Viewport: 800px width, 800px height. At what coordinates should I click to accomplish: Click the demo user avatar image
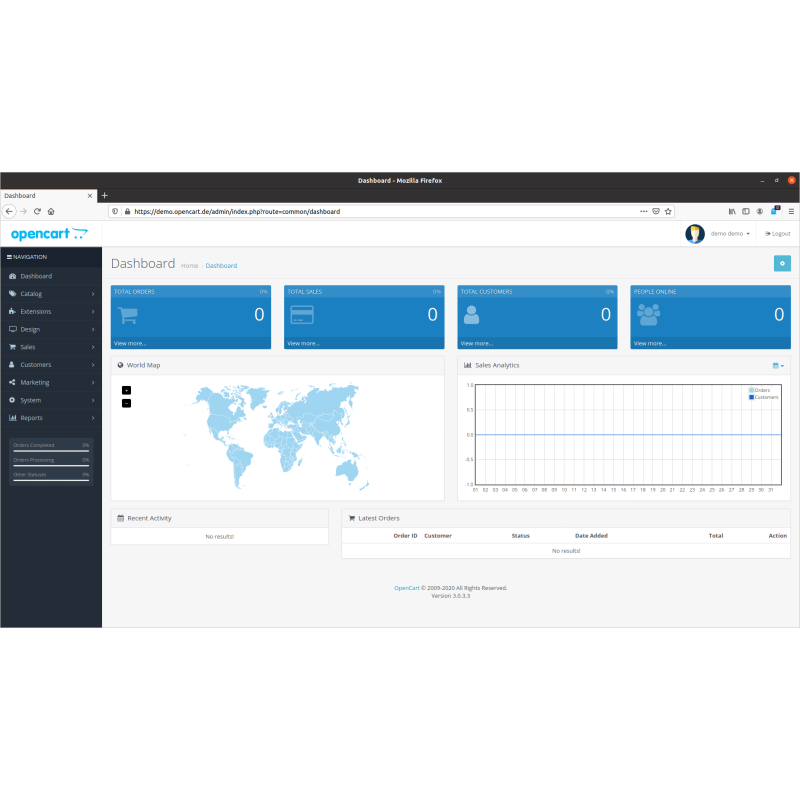click(x=695, y=233)
